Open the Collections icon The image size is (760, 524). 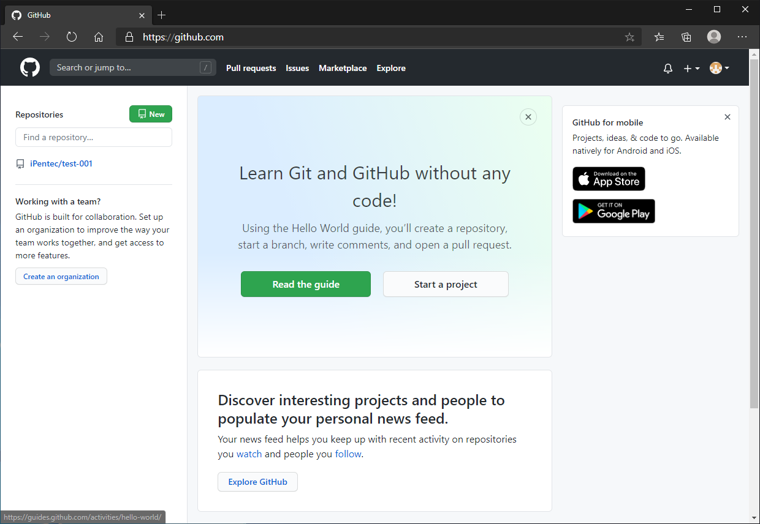(686, 37)
